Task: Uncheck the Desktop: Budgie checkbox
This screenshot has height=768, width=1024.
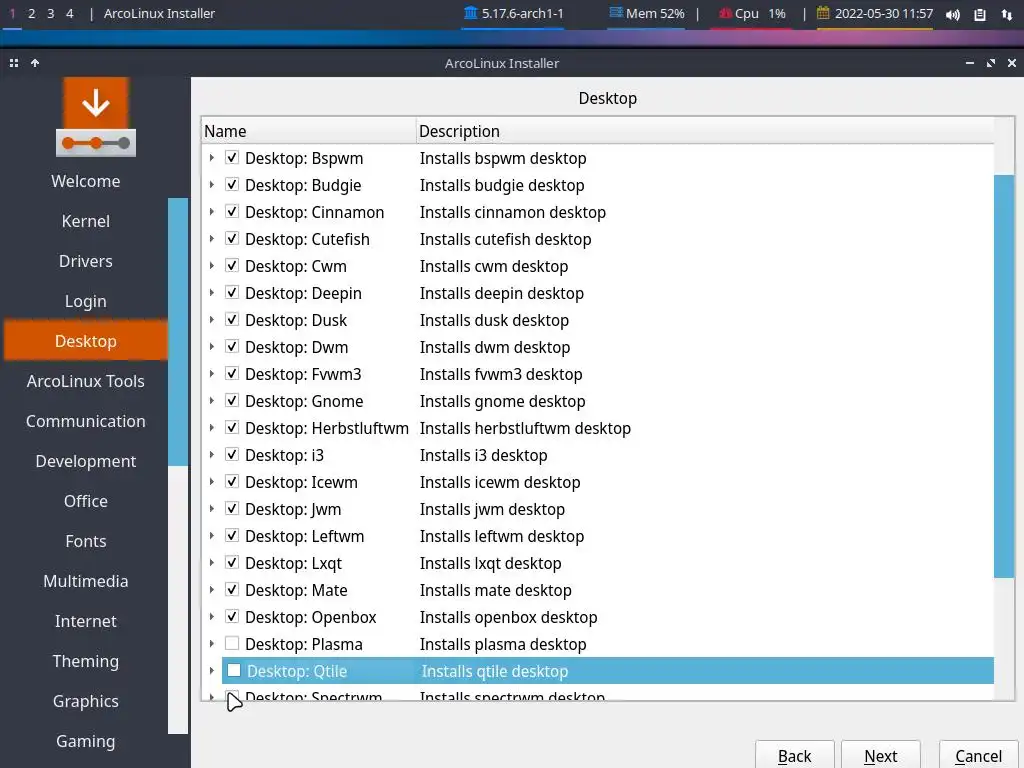Action: (x=232, y=184)
